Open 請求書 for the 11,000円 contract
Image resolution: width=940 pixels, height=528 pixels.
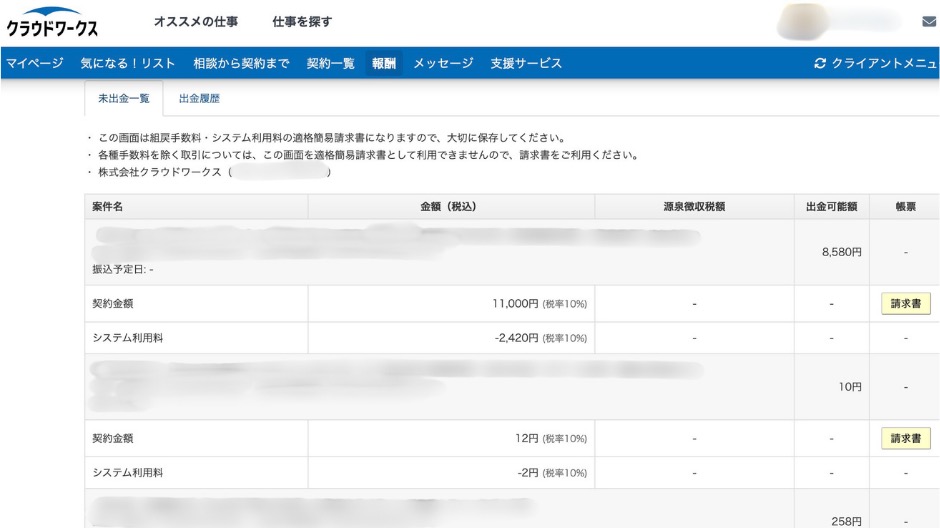(x=905, y=304)
